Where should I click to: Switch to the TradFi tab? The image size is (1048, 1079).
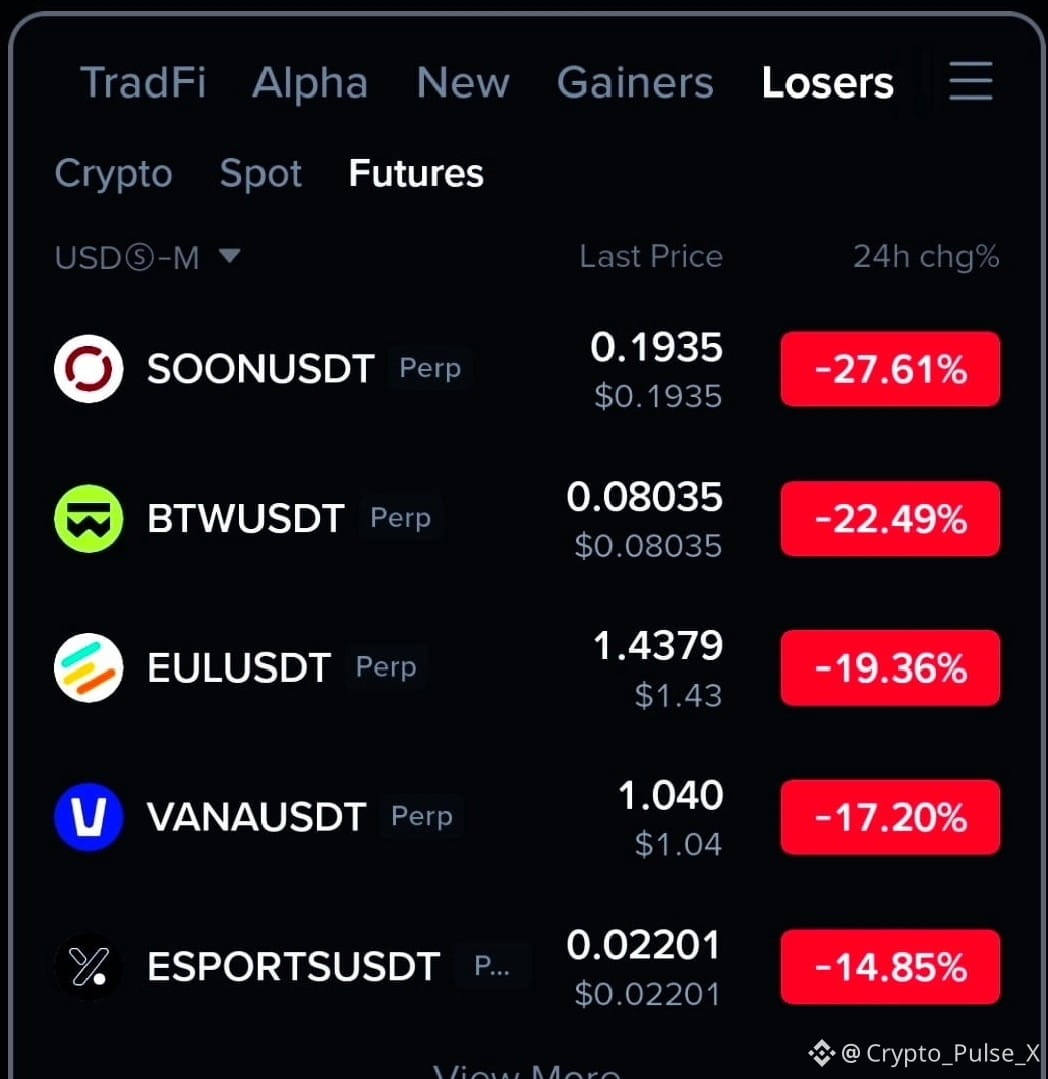pos(143,83)
